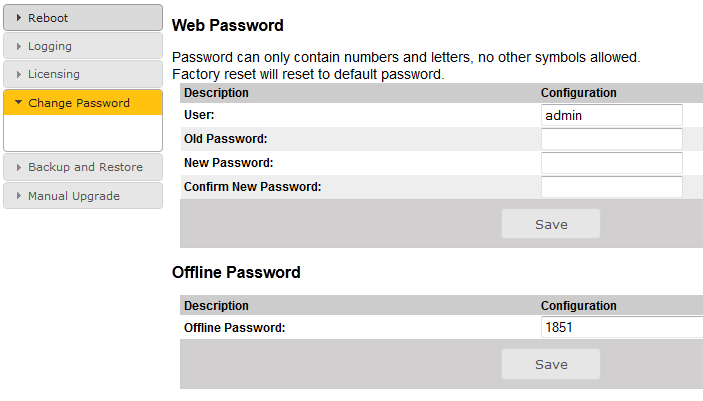Click the User field containing admin
703x401 pixels.
(x=611, y=115)
